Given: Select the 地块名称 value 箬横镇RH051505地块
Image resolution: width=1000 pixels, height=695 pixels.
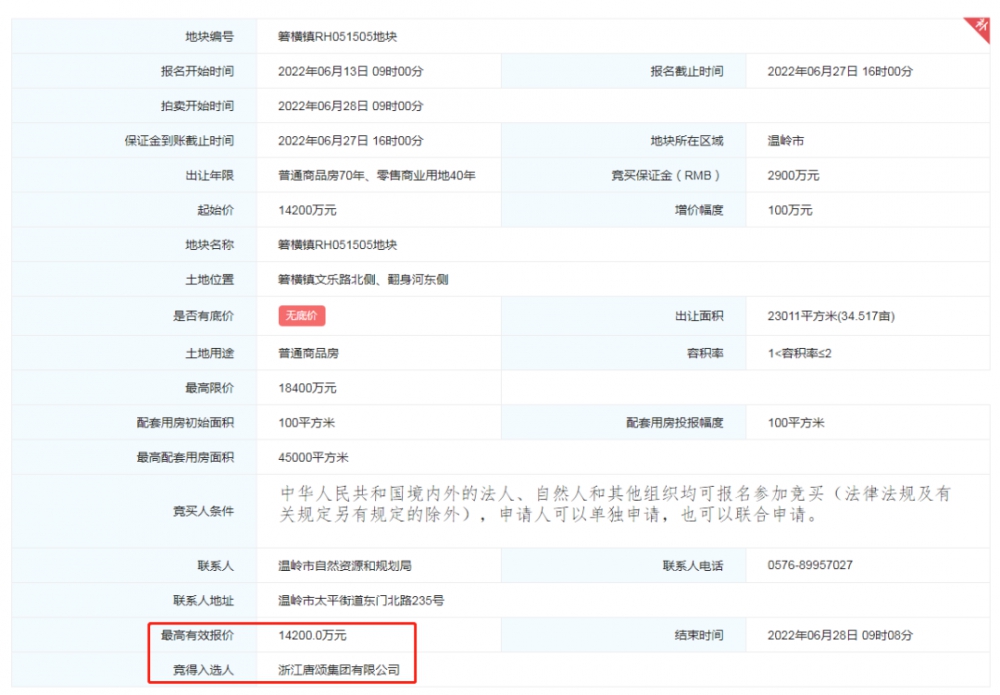Looking at the screenshot, I should pyautogui.click(x=337, y=245).
